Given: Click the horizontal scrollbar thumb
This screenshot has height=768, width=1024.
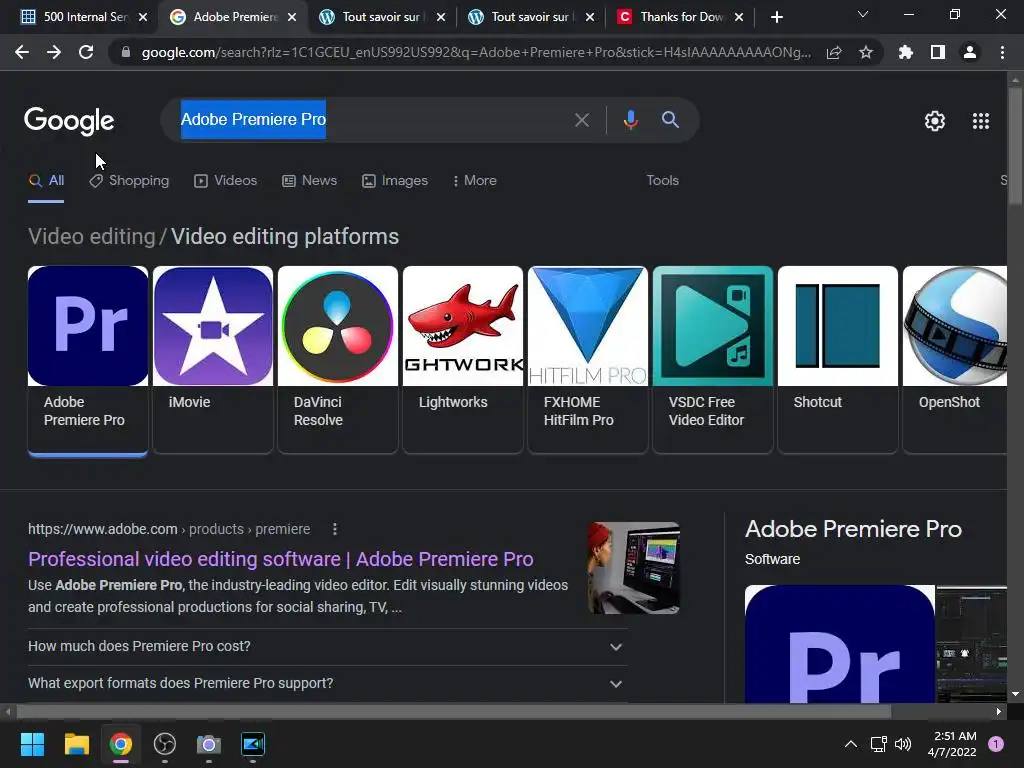Looking at the screenshot, I should click(454, 711).
